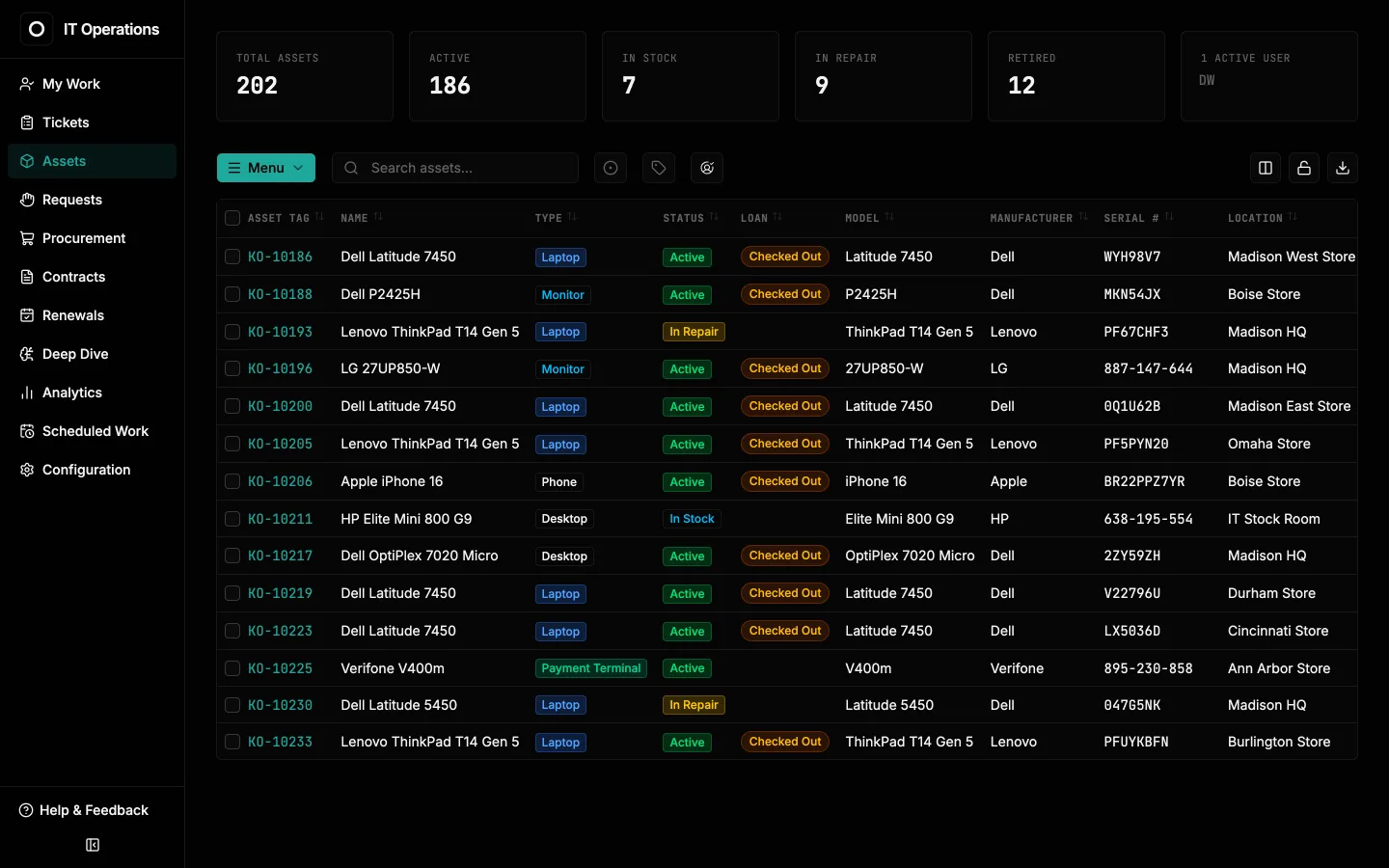1389x868 pixels.
Task: Select the checkbox for KO-10233
Action: pos(232,742)
